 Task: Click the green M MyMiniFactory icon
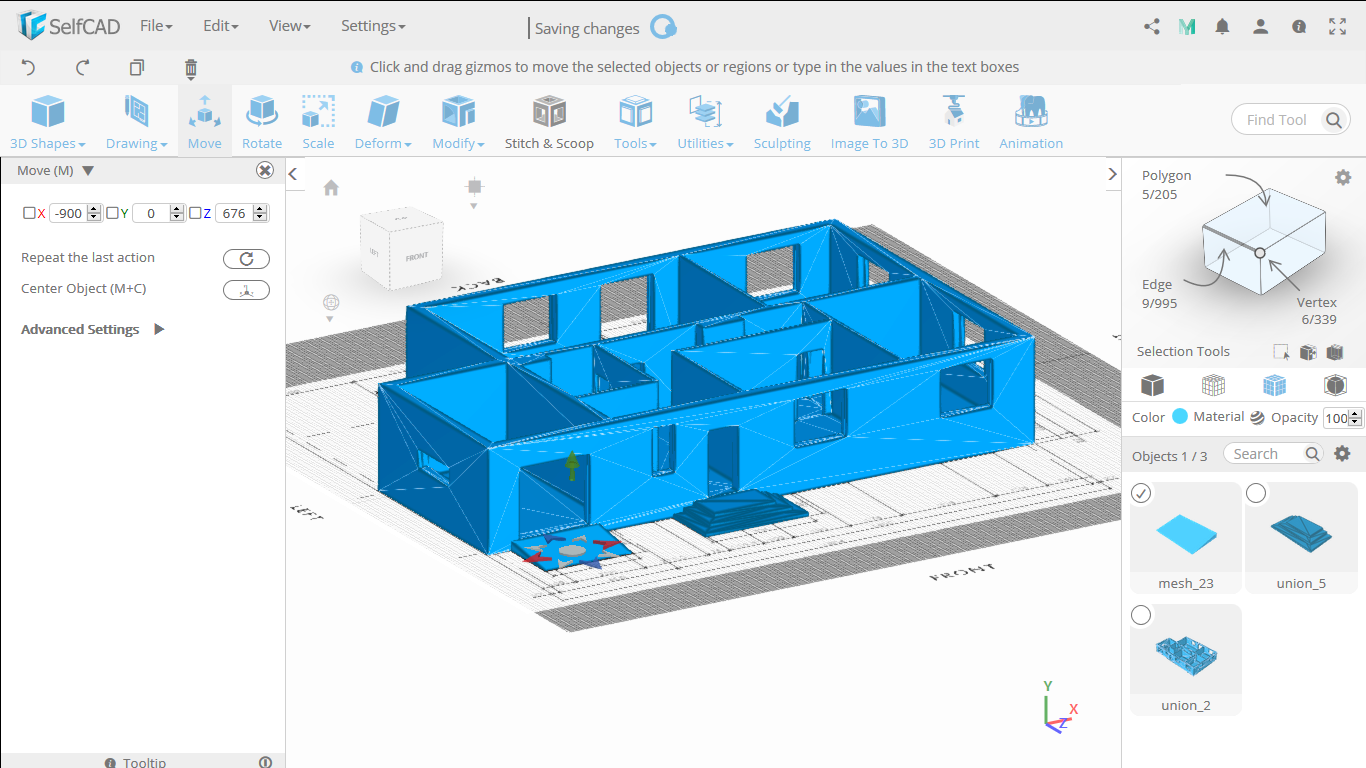point(1187,27)
